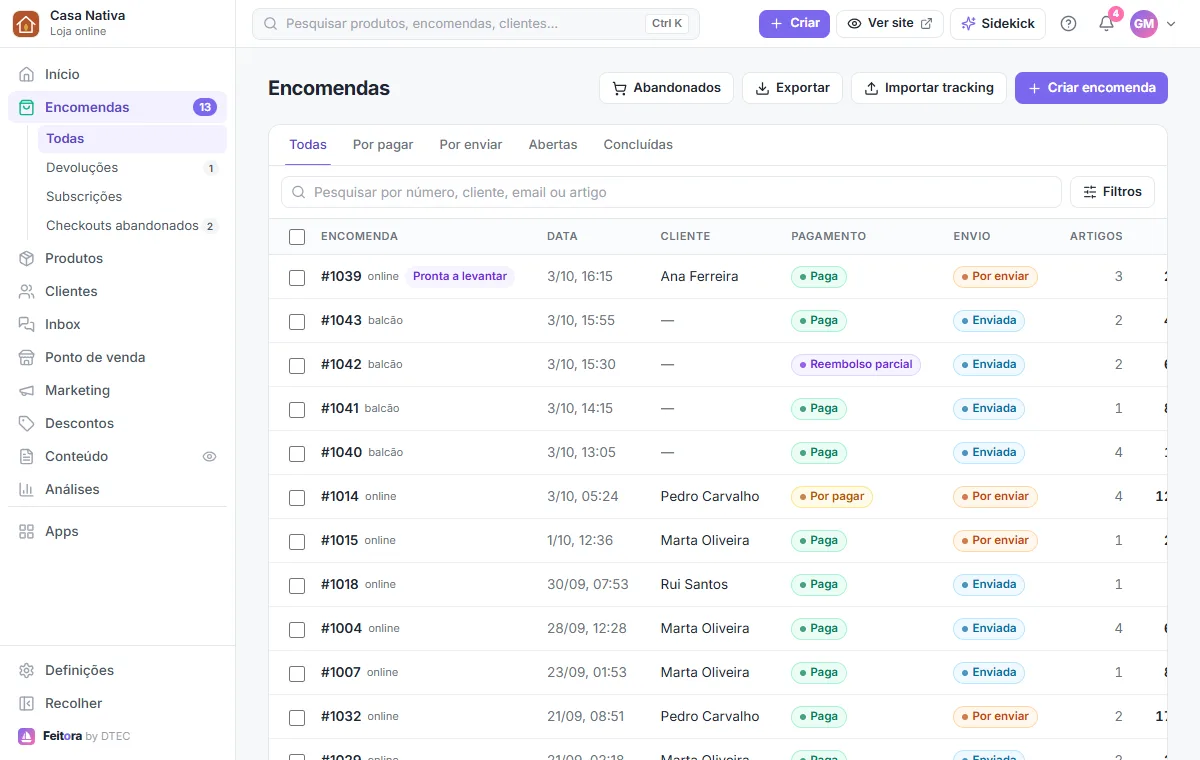1200x760 pixels.
Task: Click the global search field at the top
Action: click(x=476, y=24)
